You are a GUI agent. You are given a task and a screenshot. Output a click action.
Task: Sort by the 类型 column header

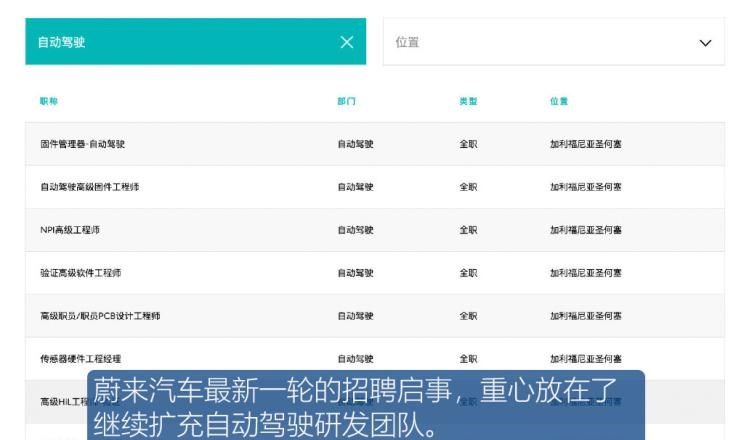point(468,101)
